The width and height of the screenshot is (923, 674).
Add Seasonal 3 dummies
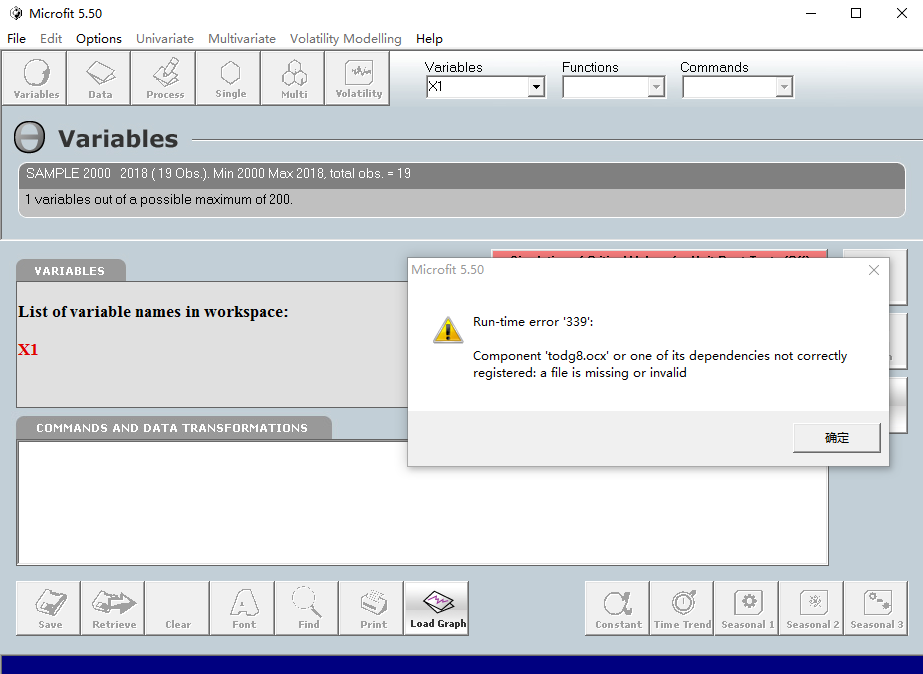click(876, 608)
